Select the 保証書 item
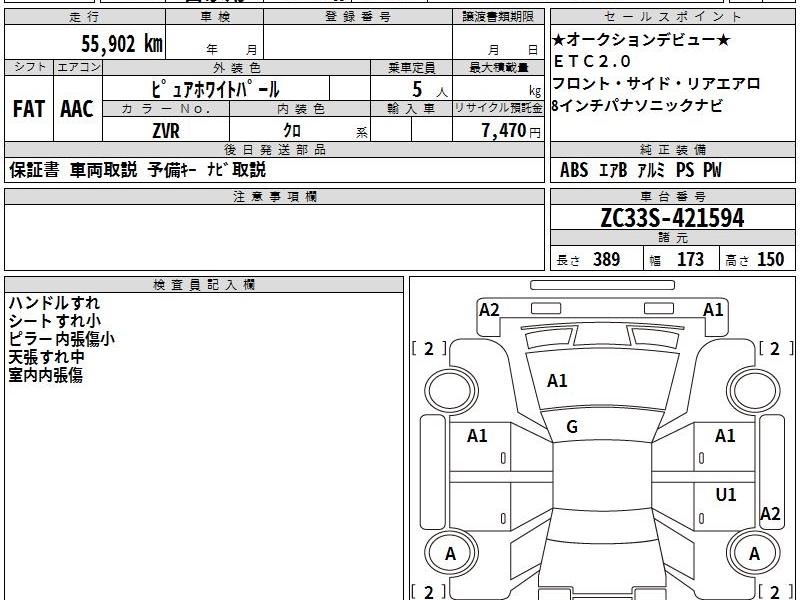Viewport: 800px width, 600px height. pos(34,170)
